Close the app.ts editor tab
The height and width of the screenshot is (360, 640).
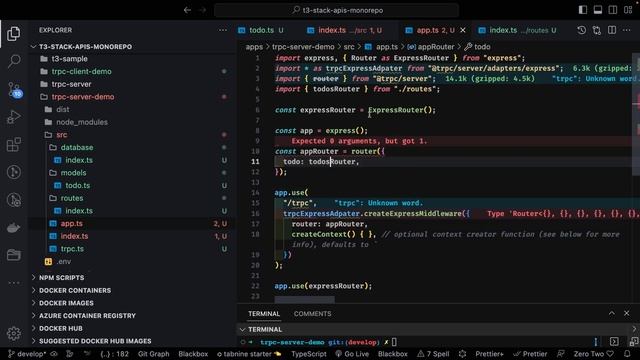[463, 30]
